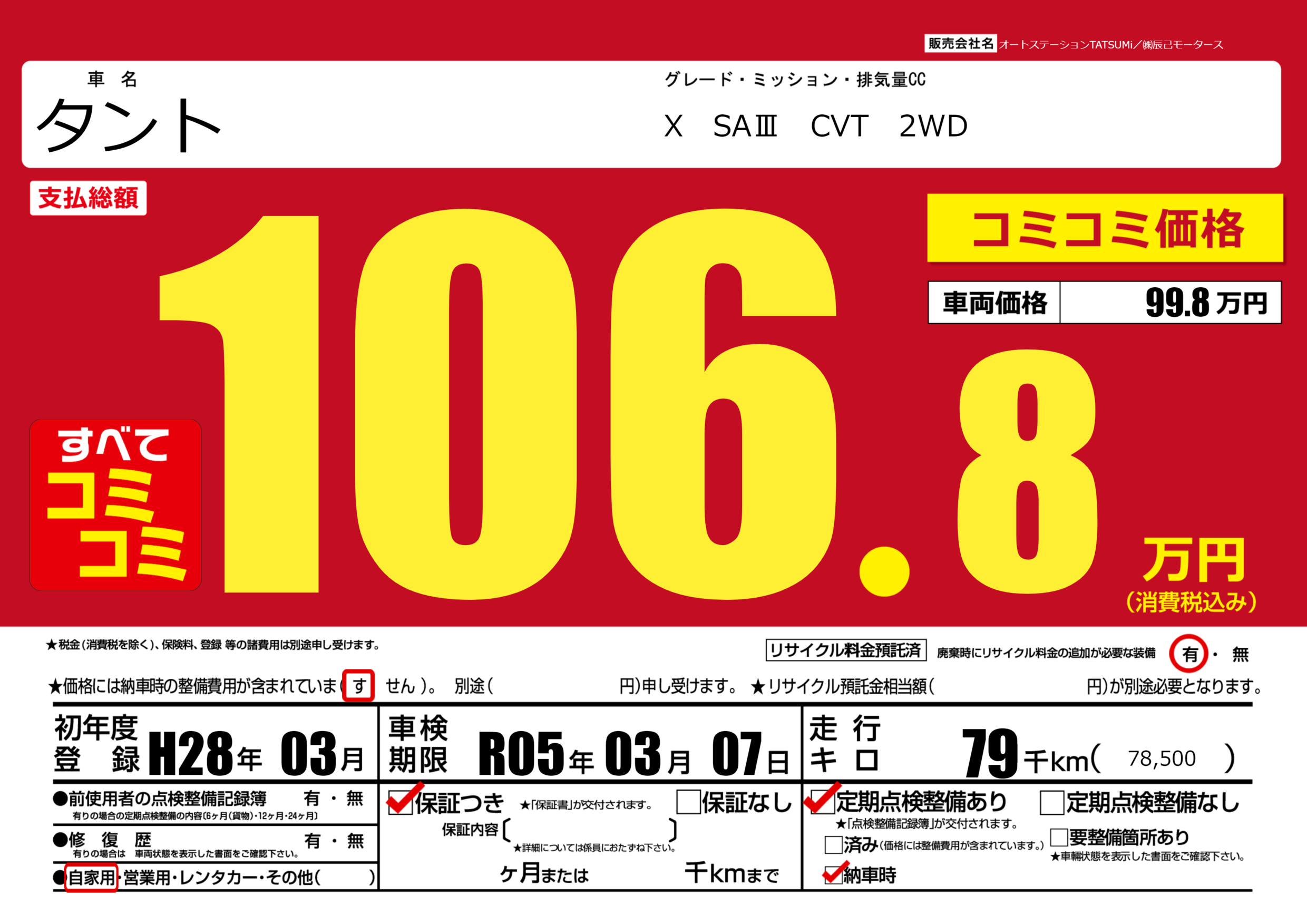Click the red boxed 自家用 option
Screen dimensions: 1307x924
[x=91, y=877]
